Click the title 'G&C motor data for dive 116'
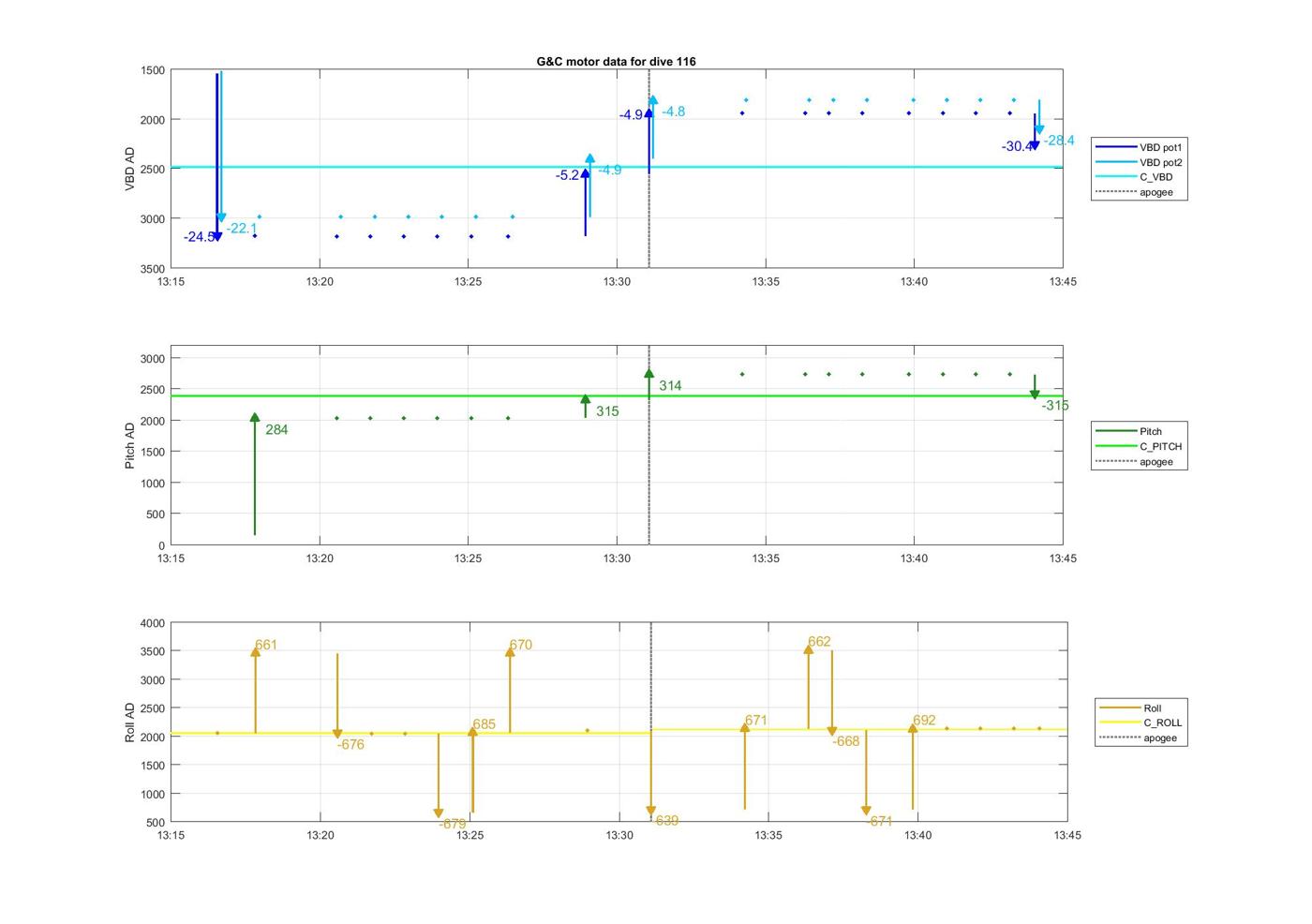The height and width of the screenshot is (924, 1312). coord(616,61)
